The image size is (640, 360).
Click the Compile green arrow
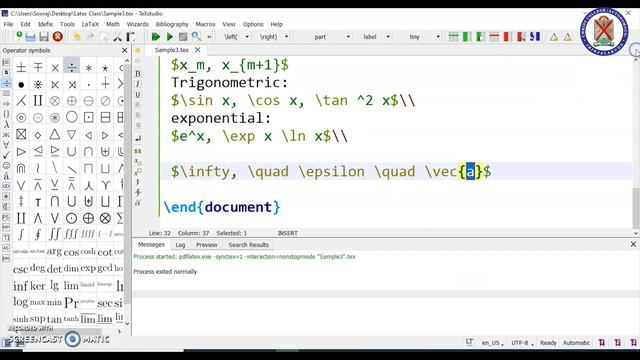tap(169, 37)
